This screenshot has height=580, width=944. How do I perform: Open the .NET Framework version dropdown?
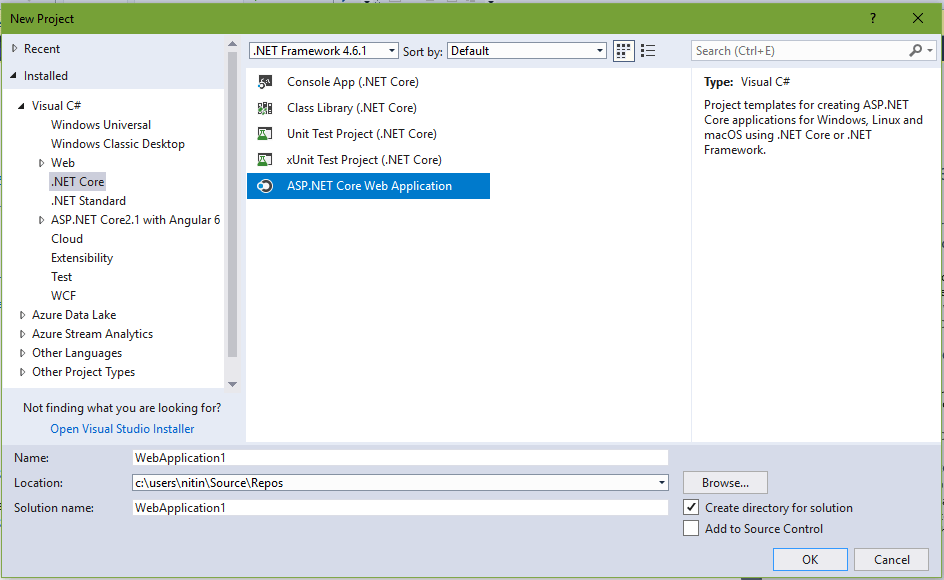(324, 51)
